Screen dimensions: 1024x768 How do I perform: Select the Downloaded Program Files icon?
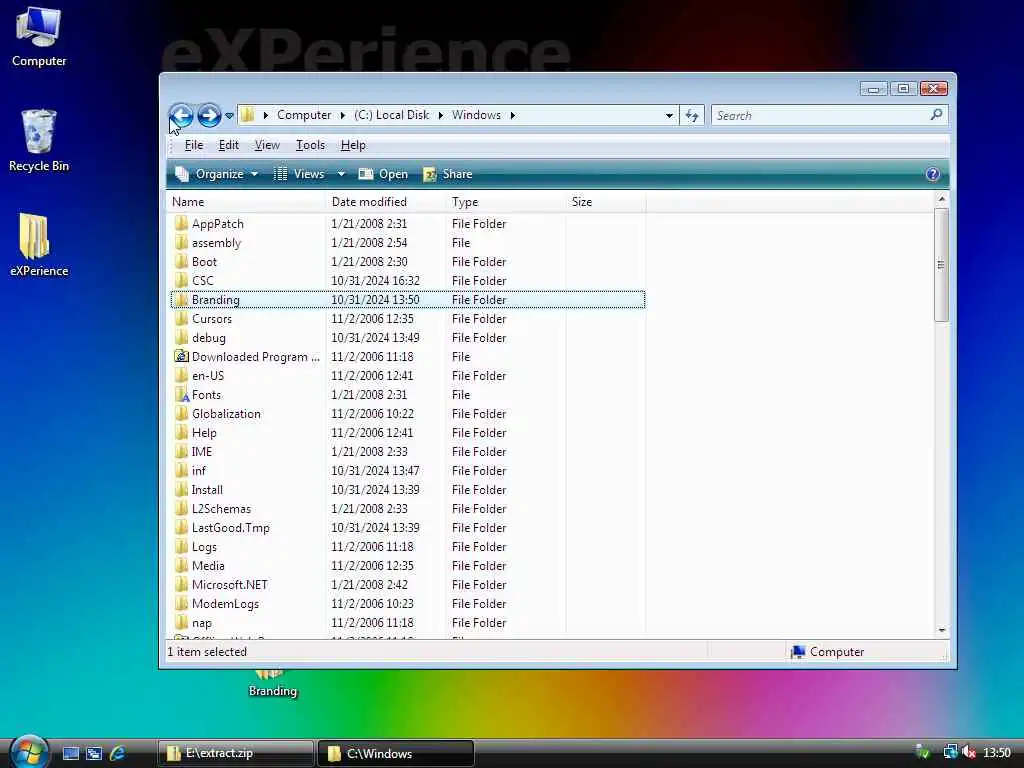(182, 356)
